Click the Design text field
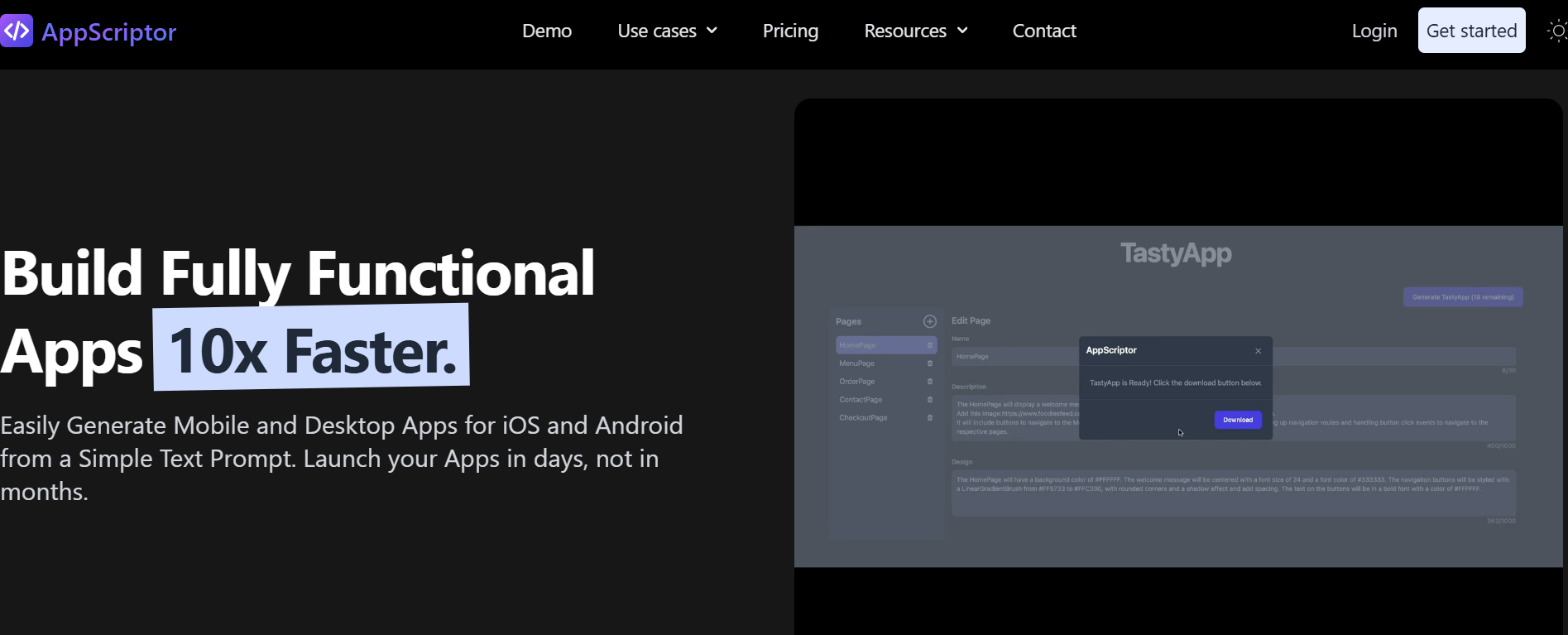Screen dimensions: 1568x635 (1233, 493)
